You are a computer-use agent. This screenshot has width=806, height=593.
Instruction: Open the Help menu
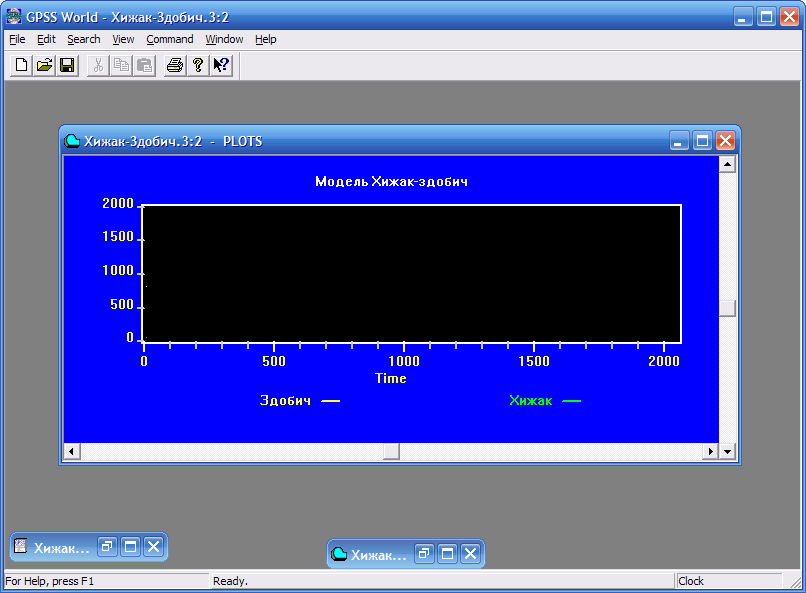click(x=266, y=39)
